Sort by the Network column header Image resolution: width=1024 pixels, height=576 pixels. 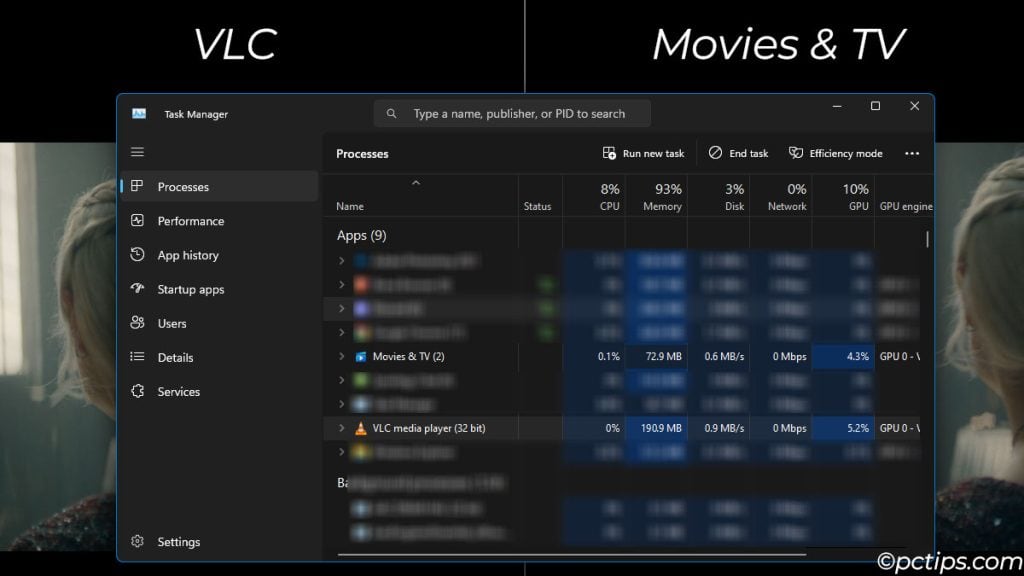pyautogui.click(x=780, y=196)
